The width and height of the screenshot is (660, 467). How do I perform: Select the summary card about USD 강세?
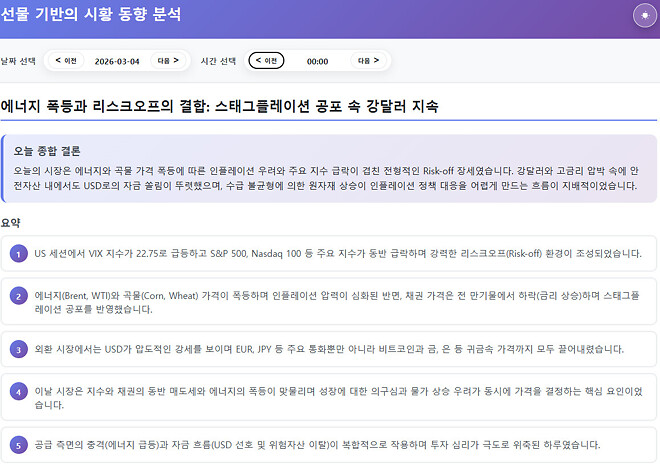(329, 349)
